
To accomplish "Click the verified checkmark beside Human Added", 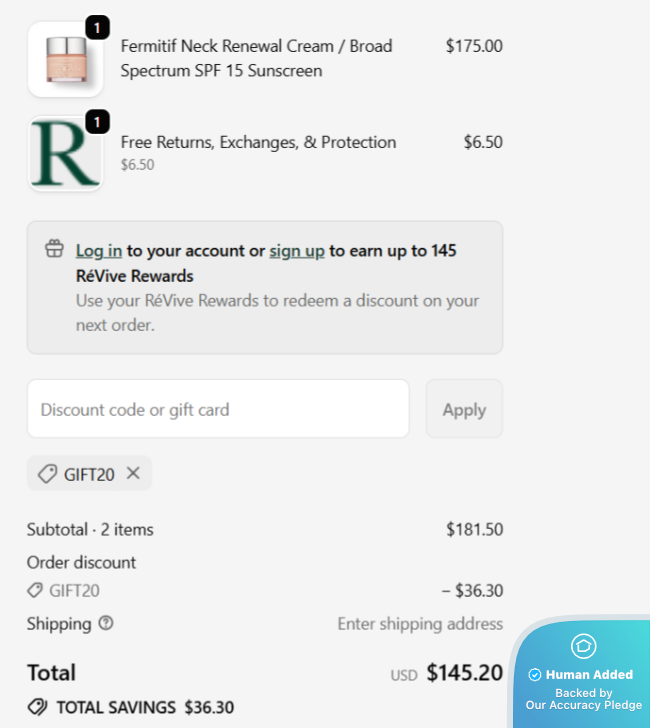I will pyautogui.click(x=534, y=675).
